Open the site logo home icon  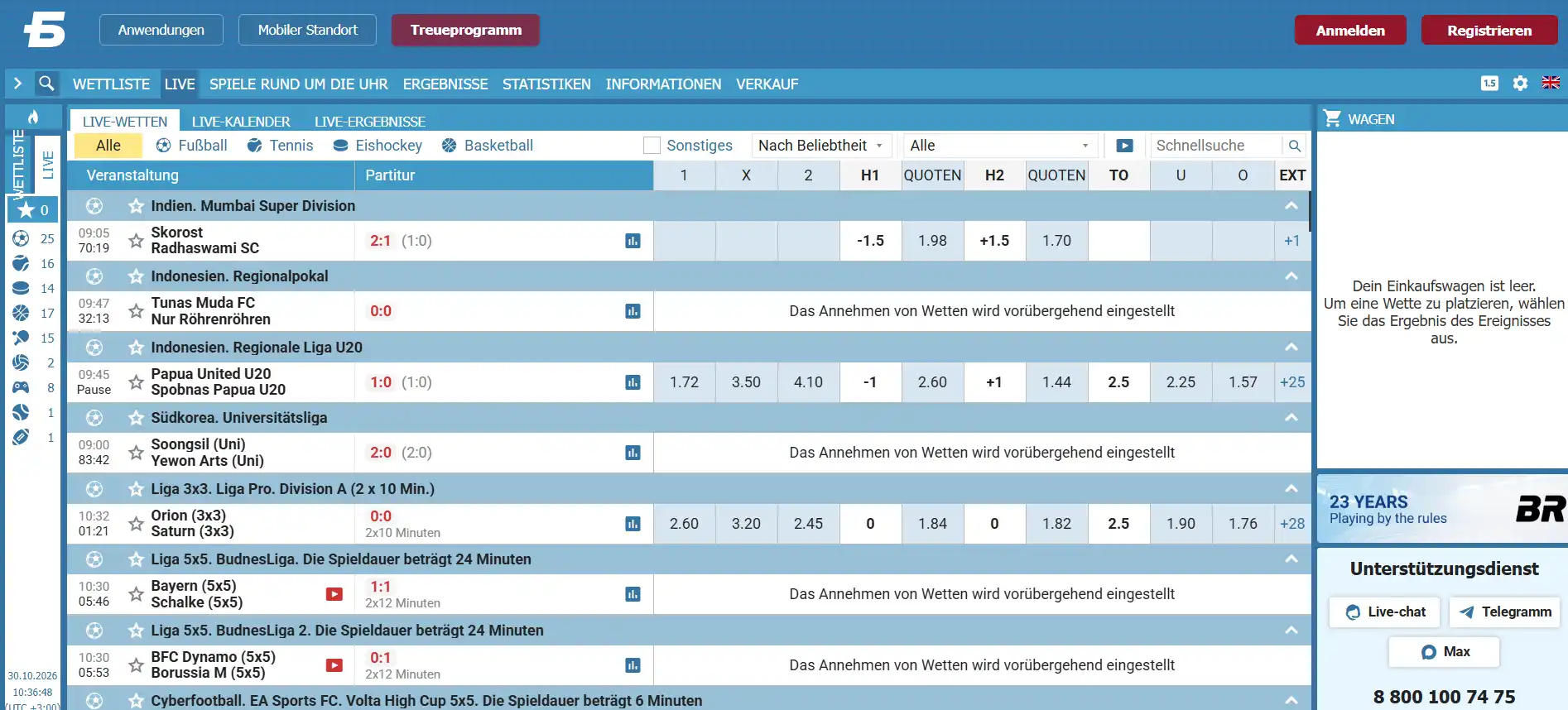[x=45, y=31]
